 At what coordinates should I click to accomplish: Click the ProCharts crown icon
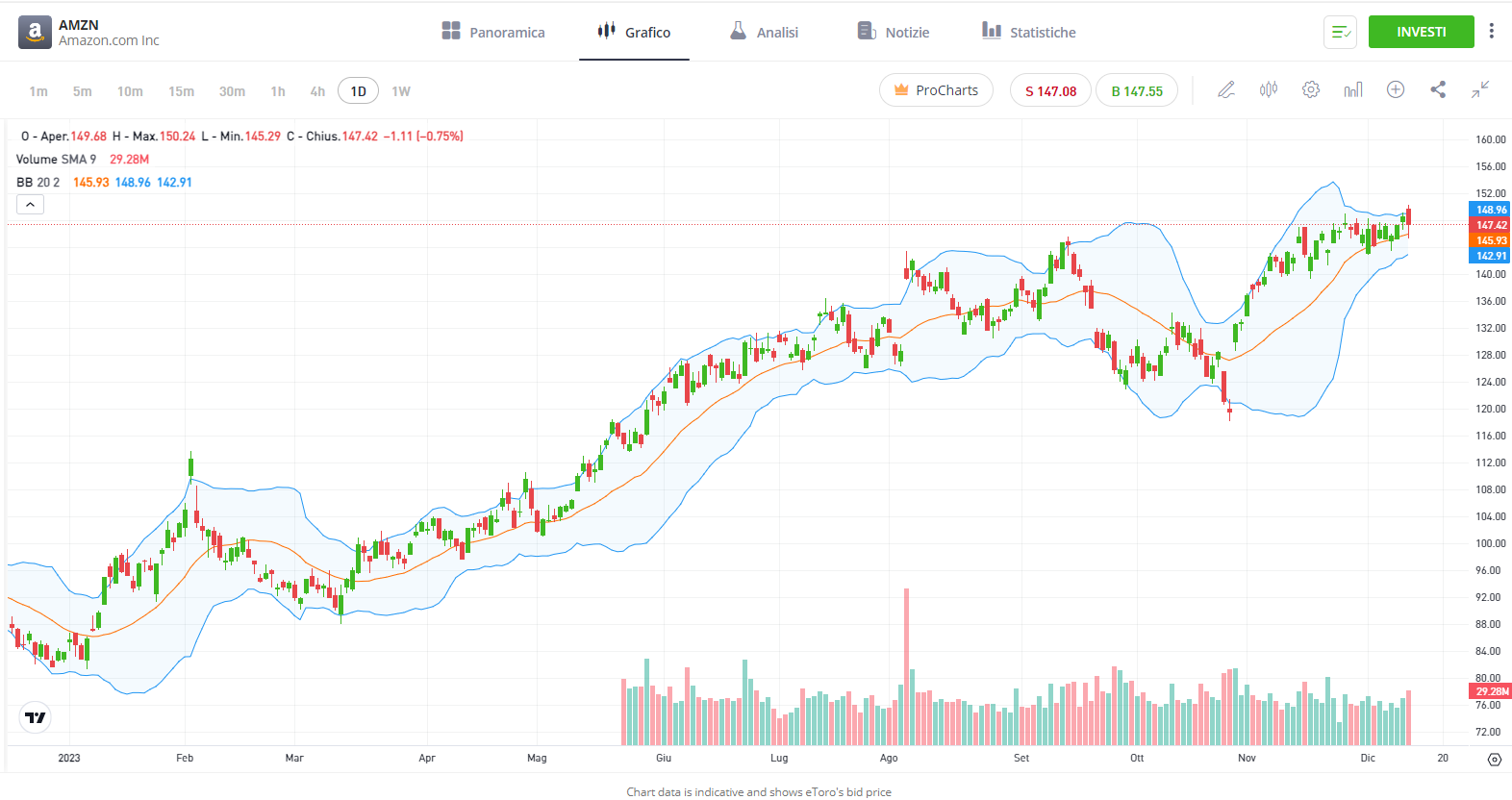point(901,90)
